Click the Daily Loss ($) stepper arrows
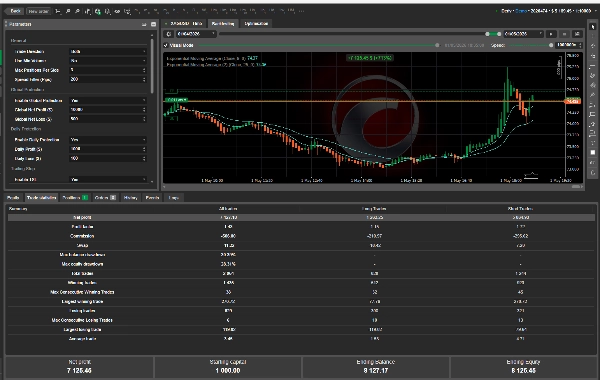Viewport: 600px width, 380px height. tap(144, 158)
